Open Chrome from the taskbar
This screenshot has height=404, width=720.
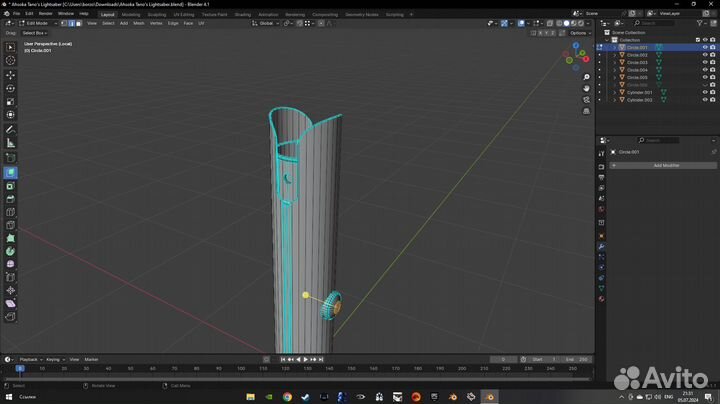pos(287,397)
